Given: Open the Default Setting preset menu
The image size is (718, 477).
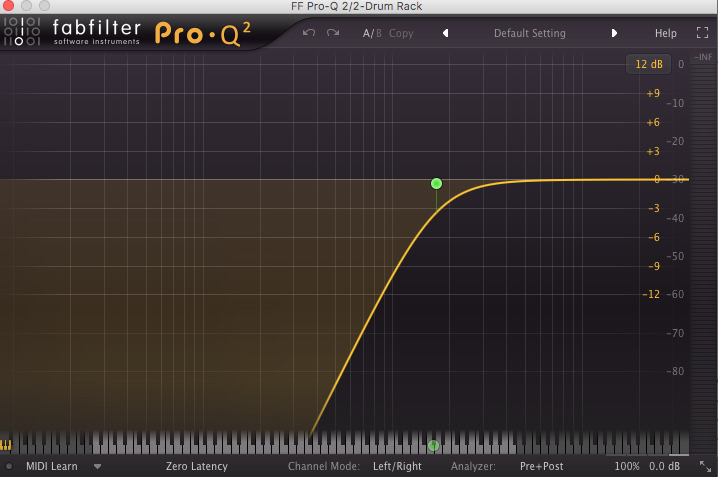Looking at the screenshot, I should click(530, 33).
